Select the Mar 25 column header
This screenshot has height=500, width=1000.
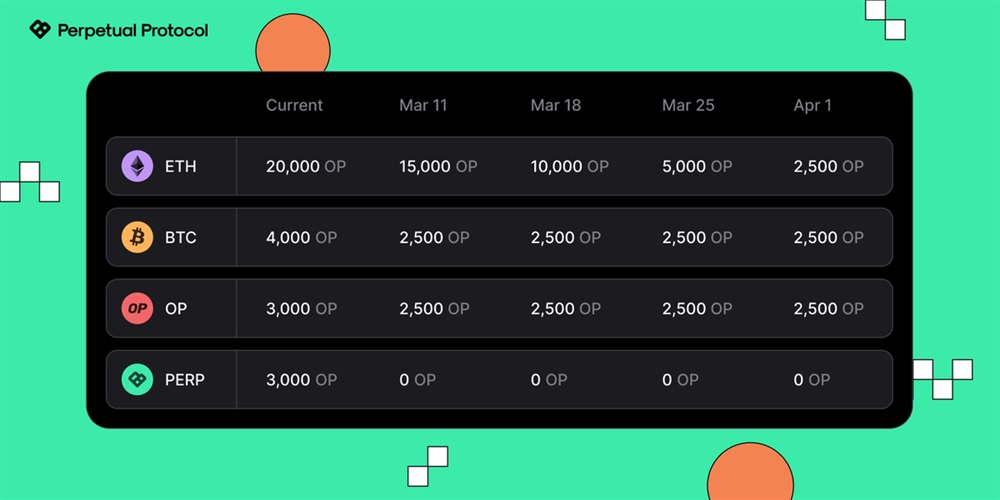(x=688, y=105)
